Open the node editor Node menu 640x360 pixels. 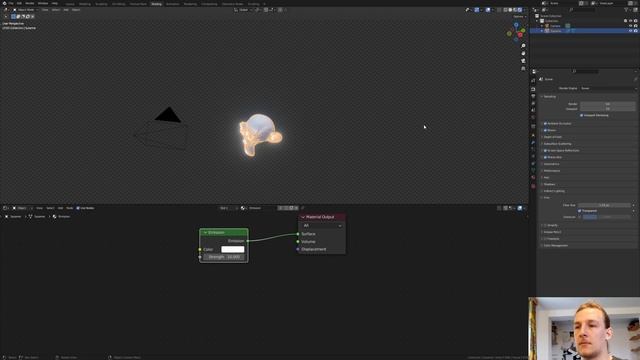click(69, 208)
